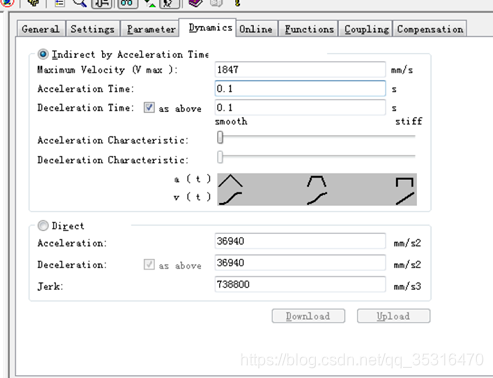This screenshot has width=493, height=378.
Task: Click the 'mm/s3' unit label
Action: (407, 286)
